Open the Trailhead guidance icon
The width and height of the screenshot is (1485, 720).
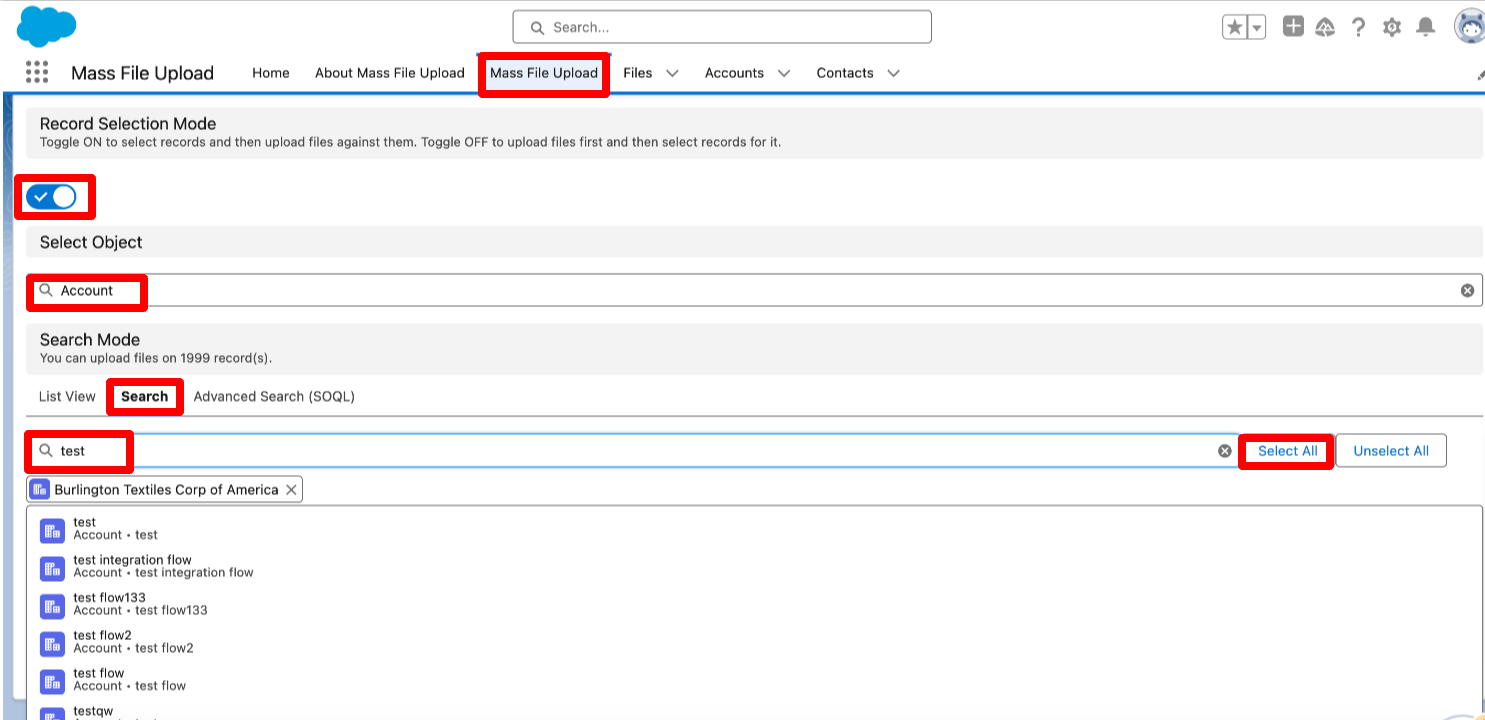pos(1325,27)
